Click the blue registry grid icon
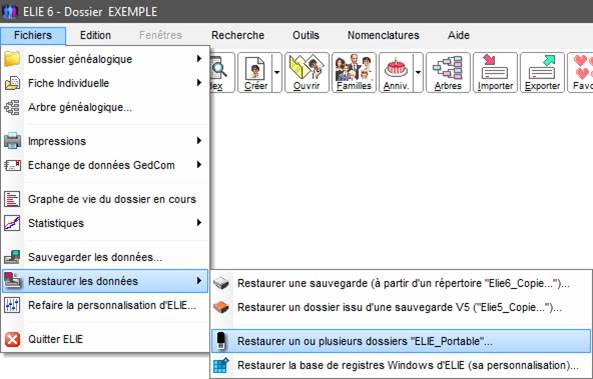This screenshot has height=379, width=593. click(x=221, y=365)
